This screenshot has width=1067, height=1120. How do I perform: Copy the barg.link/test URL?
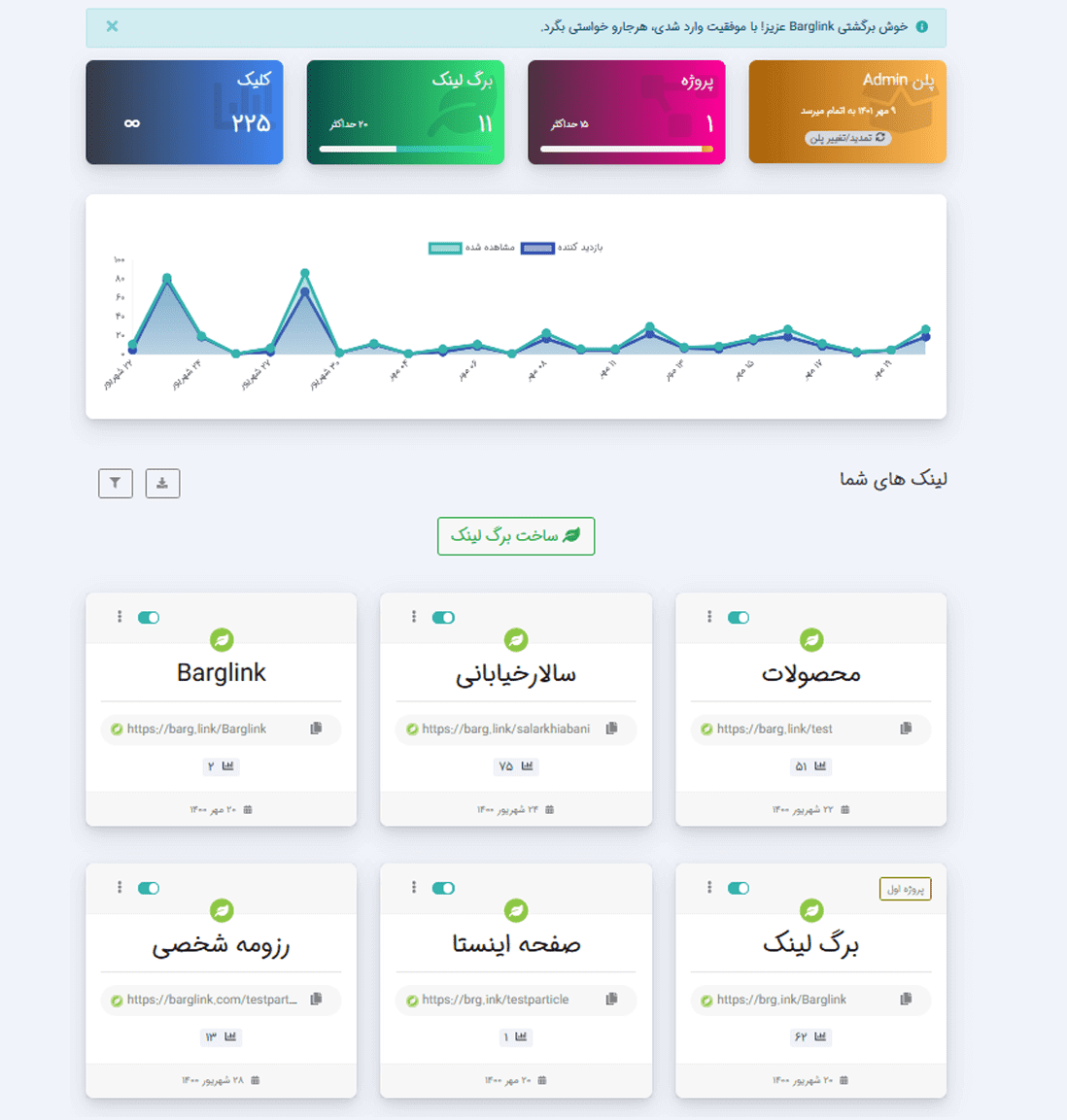coord(906,729)
